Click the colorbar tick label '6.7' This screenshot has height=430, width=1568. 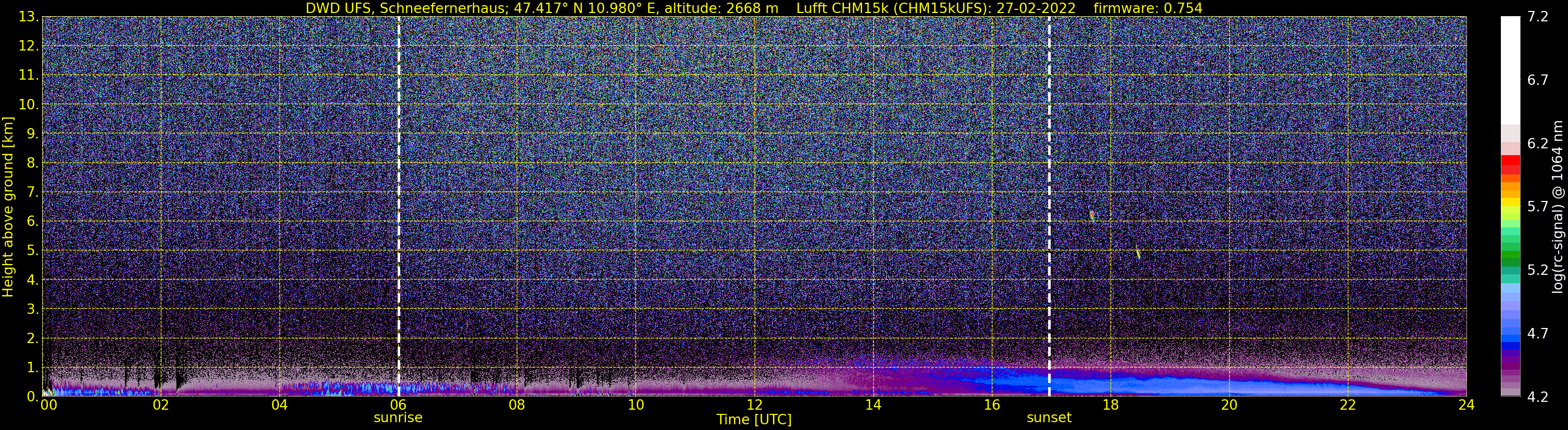[1538, 80]
